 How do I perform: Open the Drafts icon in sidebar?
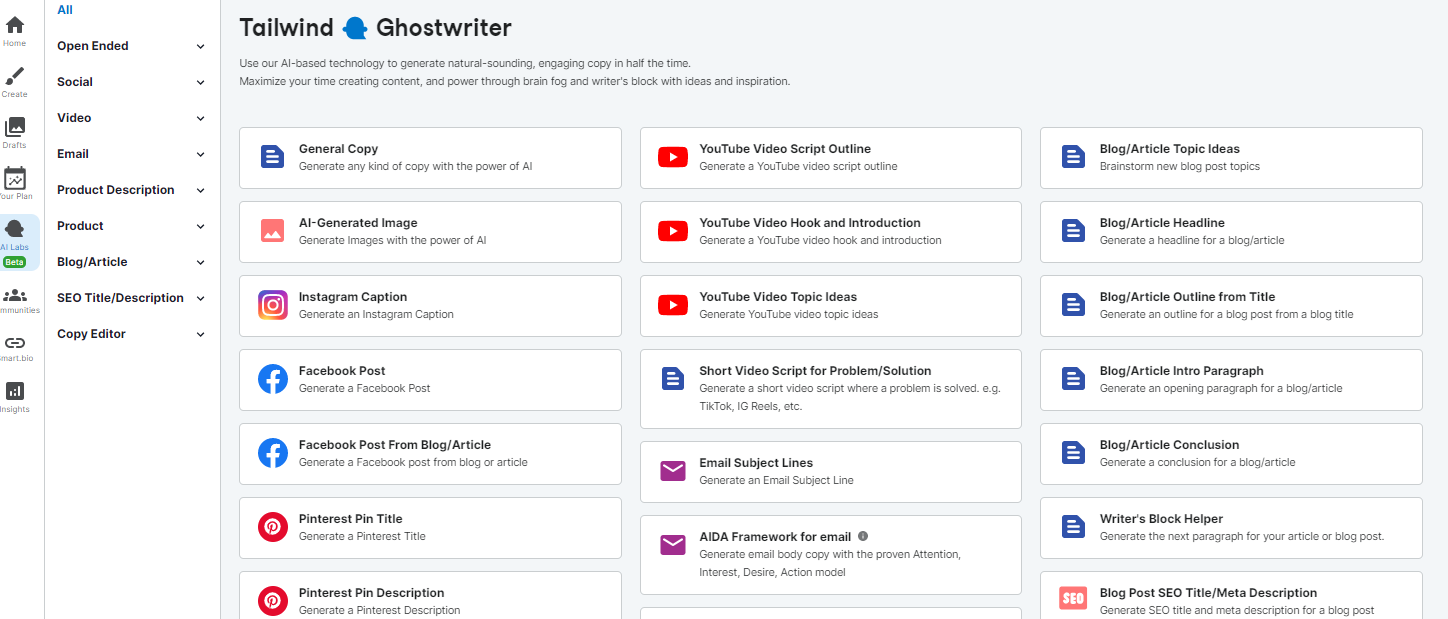(x=15, y=128)
